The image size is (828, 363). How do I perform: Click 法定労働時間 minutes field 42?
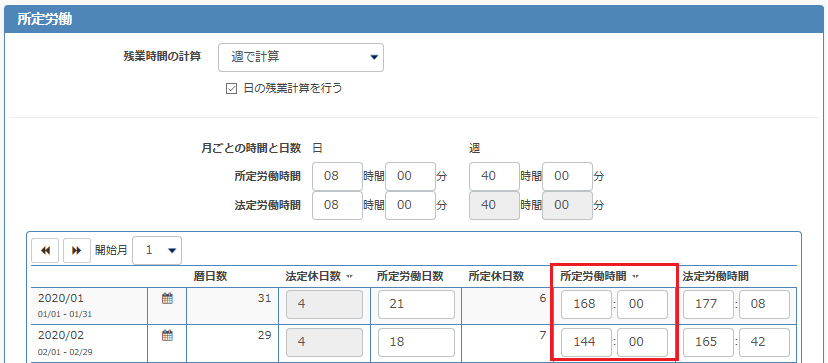pos(764,342)
